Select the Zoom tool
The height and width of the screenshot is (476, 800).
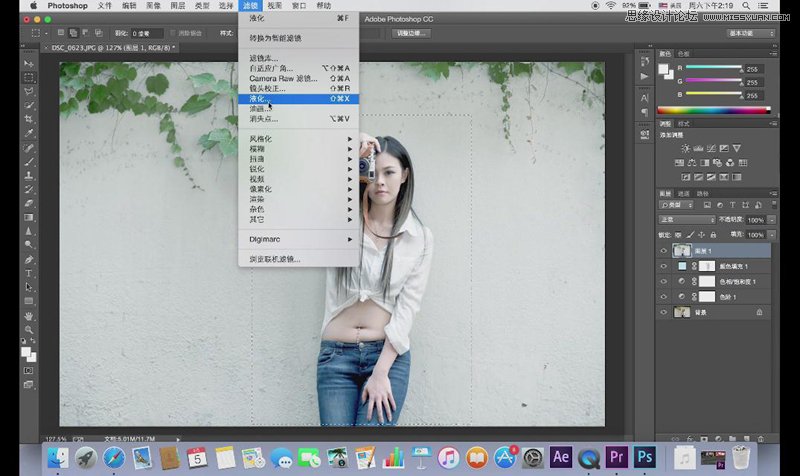pos(29,330)
